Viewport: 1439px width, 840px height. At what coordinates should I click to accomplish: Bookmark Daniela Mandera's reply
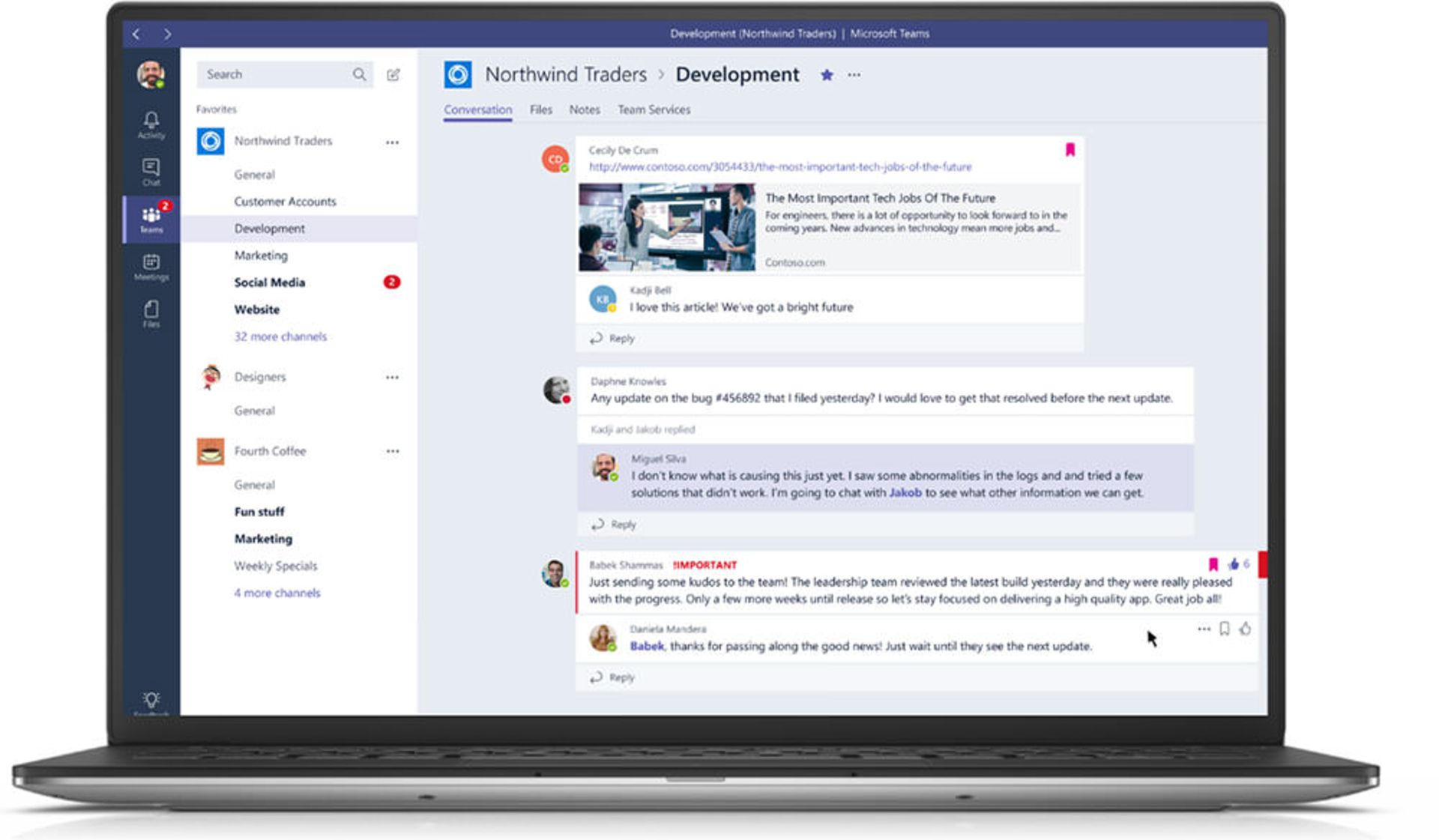point(1225,629)
